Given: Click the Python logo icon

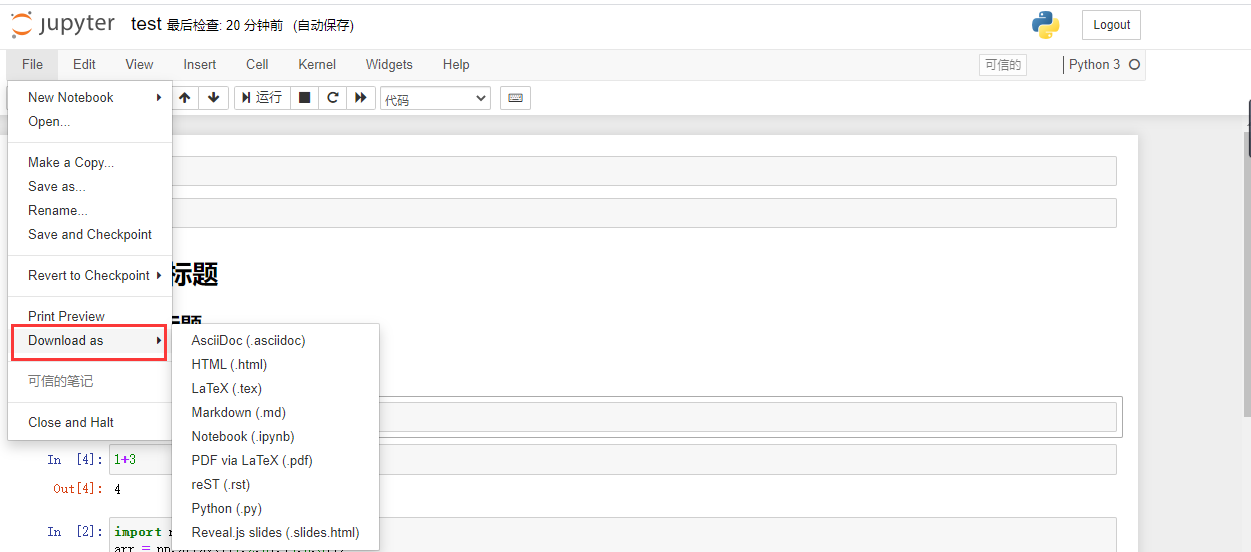Looking at the screenshot, I should pyautogui.click(x=1046, y=25).
